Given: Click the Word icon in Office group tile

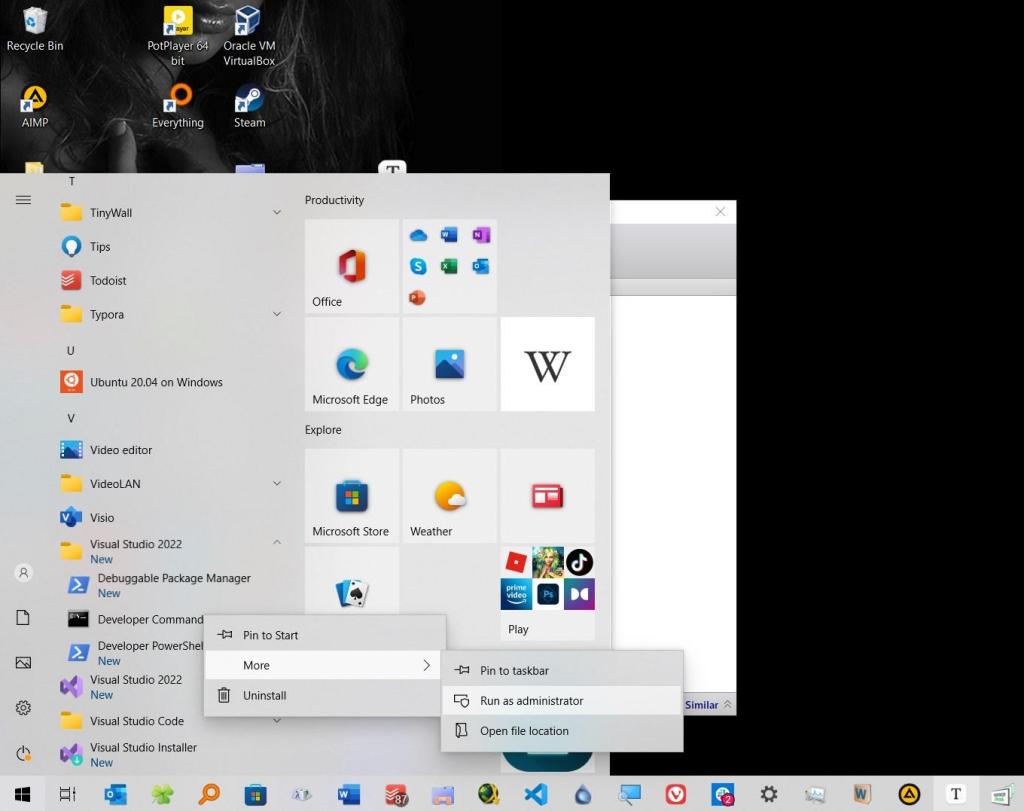Looking at the screenshot, I should coord(449,235).
